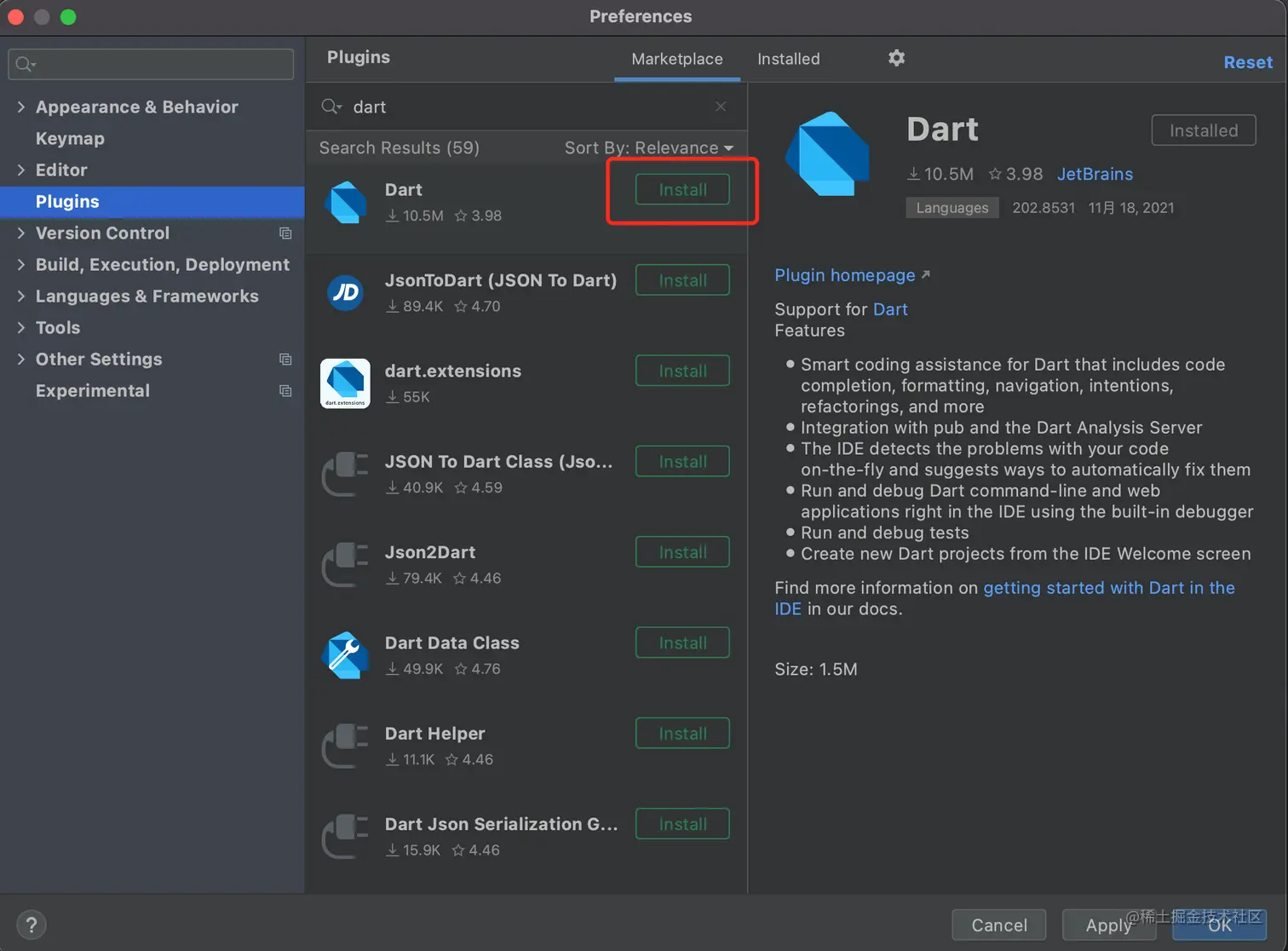Select the Dart Data Class plugin name

tap(451, 643)
